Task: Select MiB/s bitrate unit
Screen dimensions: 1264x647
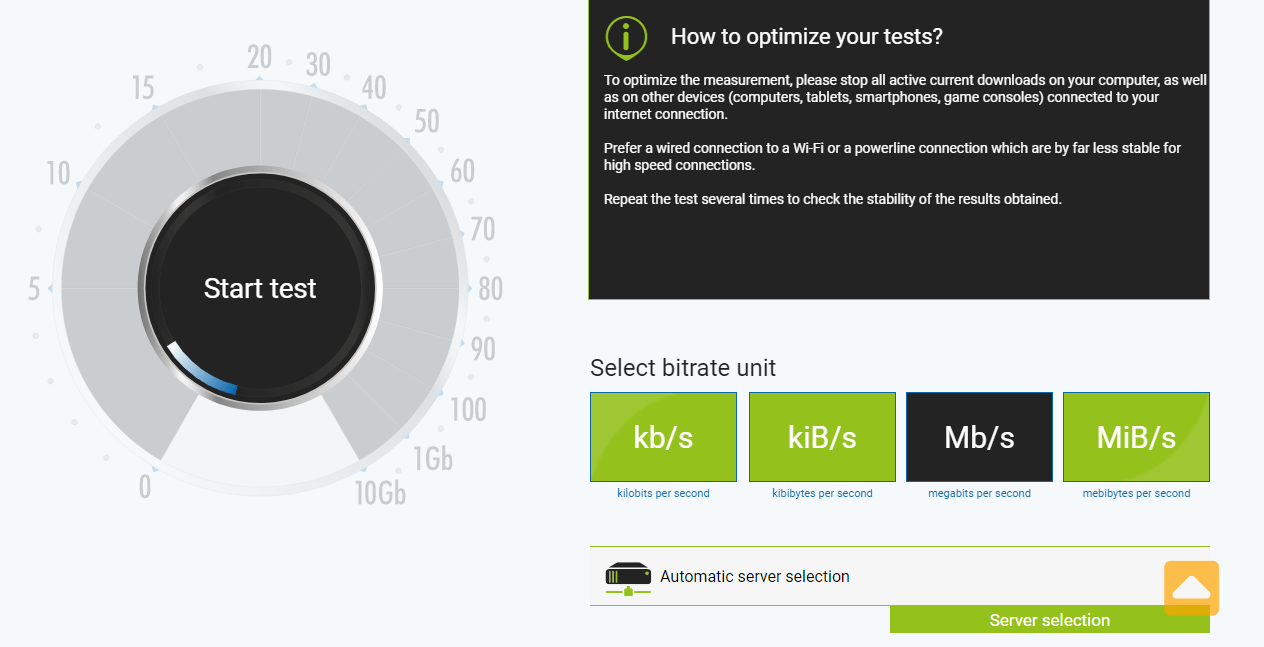Action: [1136, 437]
